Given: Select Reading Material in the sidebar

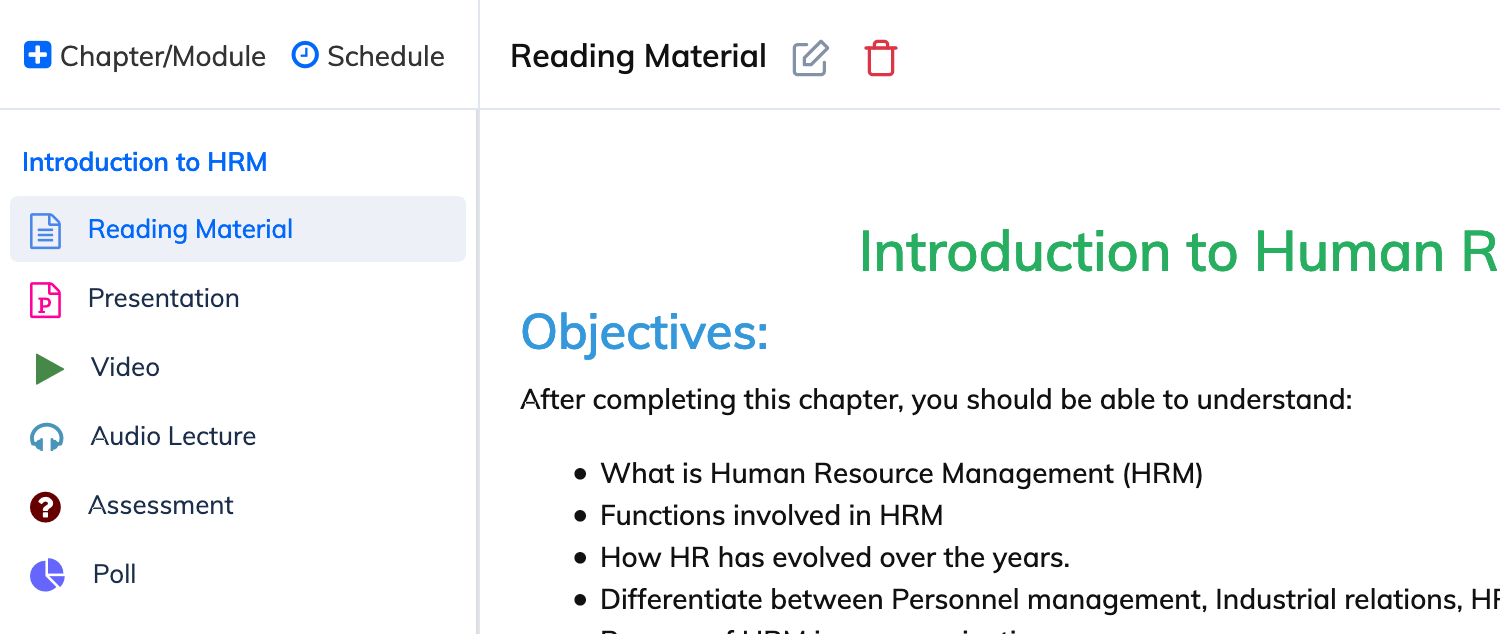Looking at the screenshot, I should tap(238, 229).
